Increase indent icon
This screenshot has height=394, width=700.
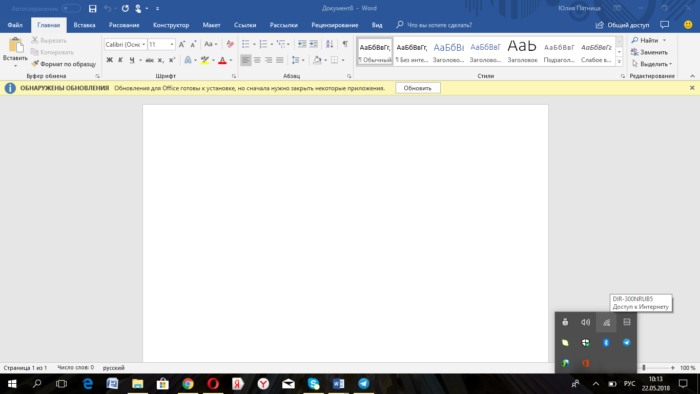click(314, 44)
